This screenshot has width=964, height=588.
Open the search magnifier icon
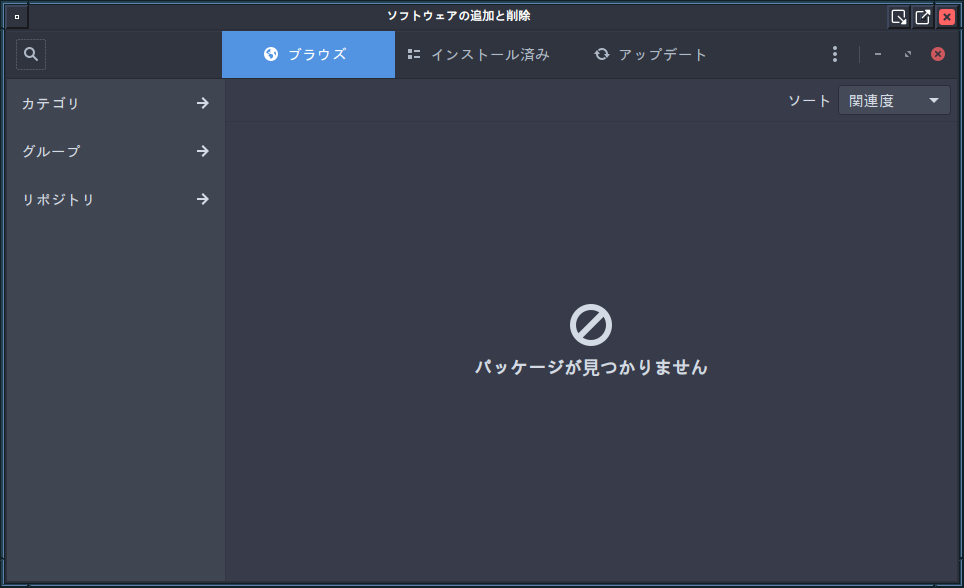31,54
